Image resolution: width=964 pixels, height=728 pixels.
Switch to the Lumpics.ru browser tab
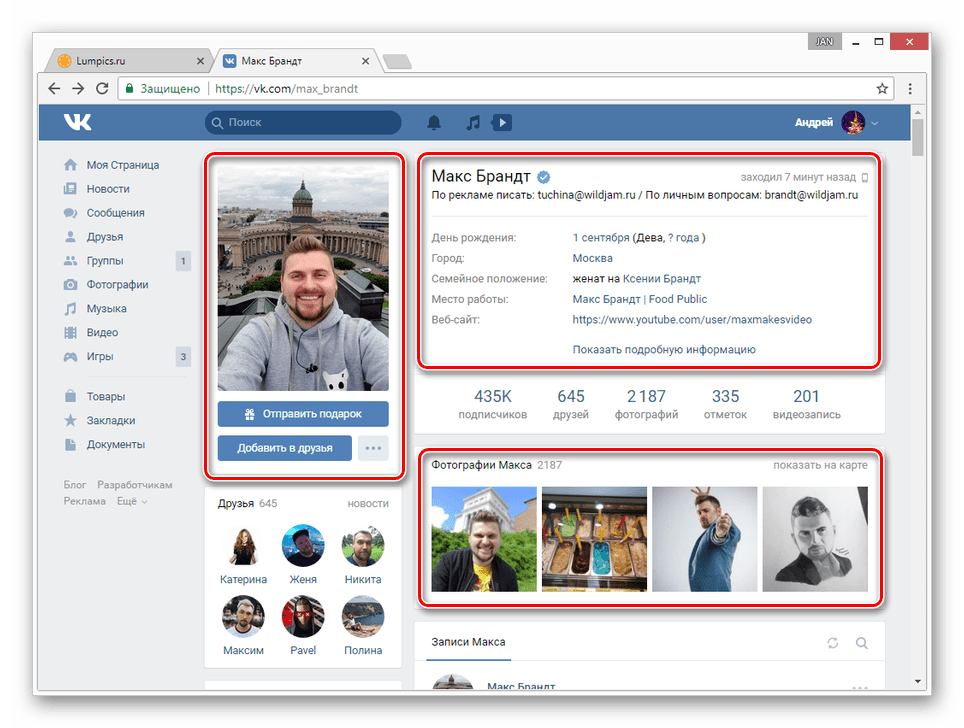pyautogui.click(x=129, y=61)
